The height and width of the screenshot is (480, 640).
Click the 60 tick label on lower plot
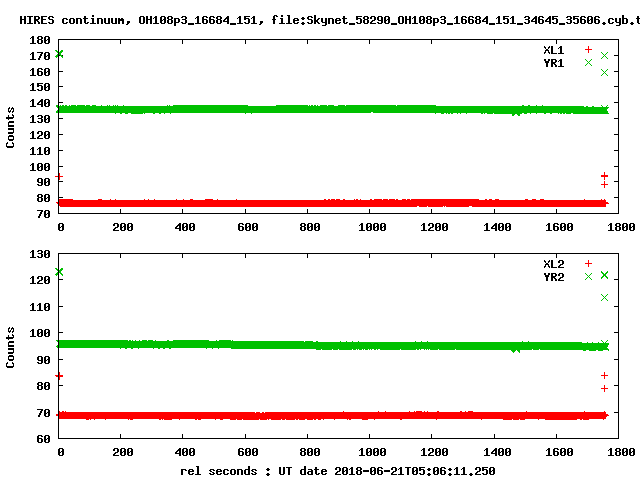pos(44,439)
